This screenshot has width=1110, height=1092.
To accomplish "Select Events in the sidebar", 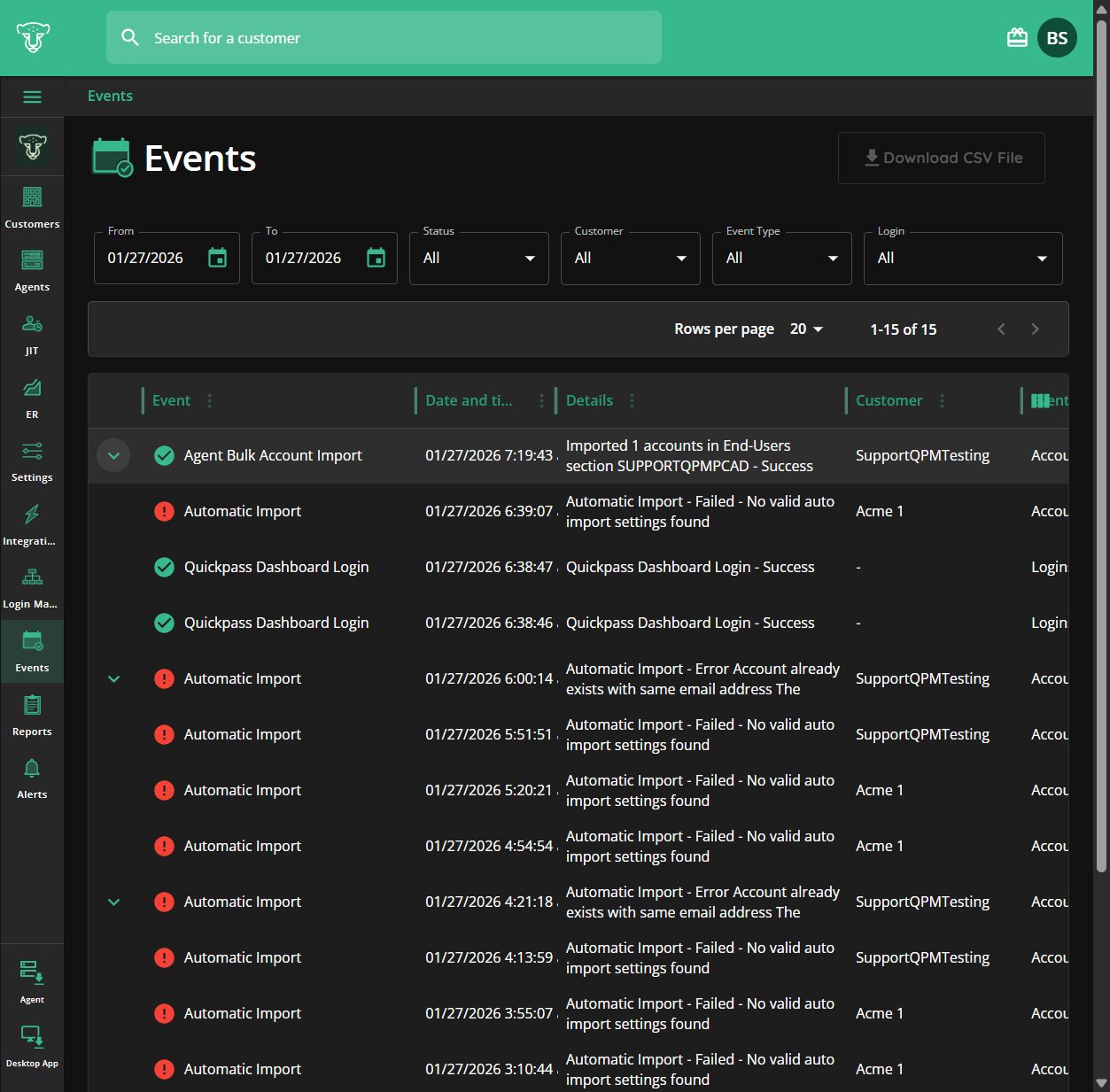I will pyautogui.click(x=32, y=651).
